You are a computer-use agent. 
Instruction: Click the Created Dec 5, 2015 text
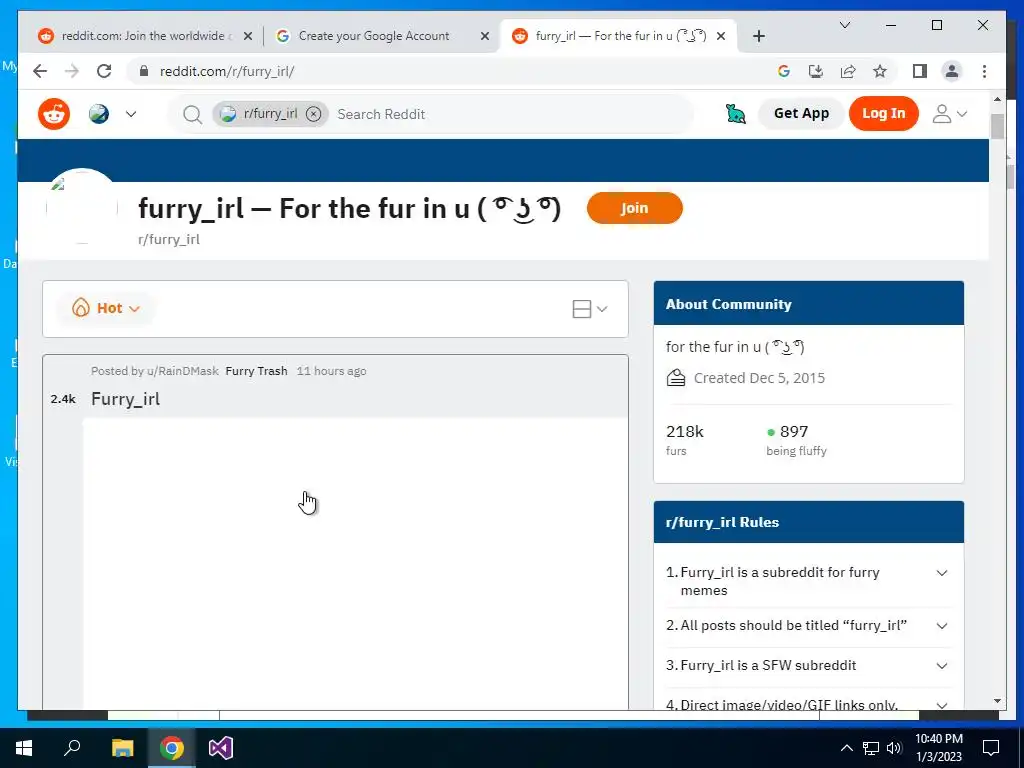[x=759, y=378]
